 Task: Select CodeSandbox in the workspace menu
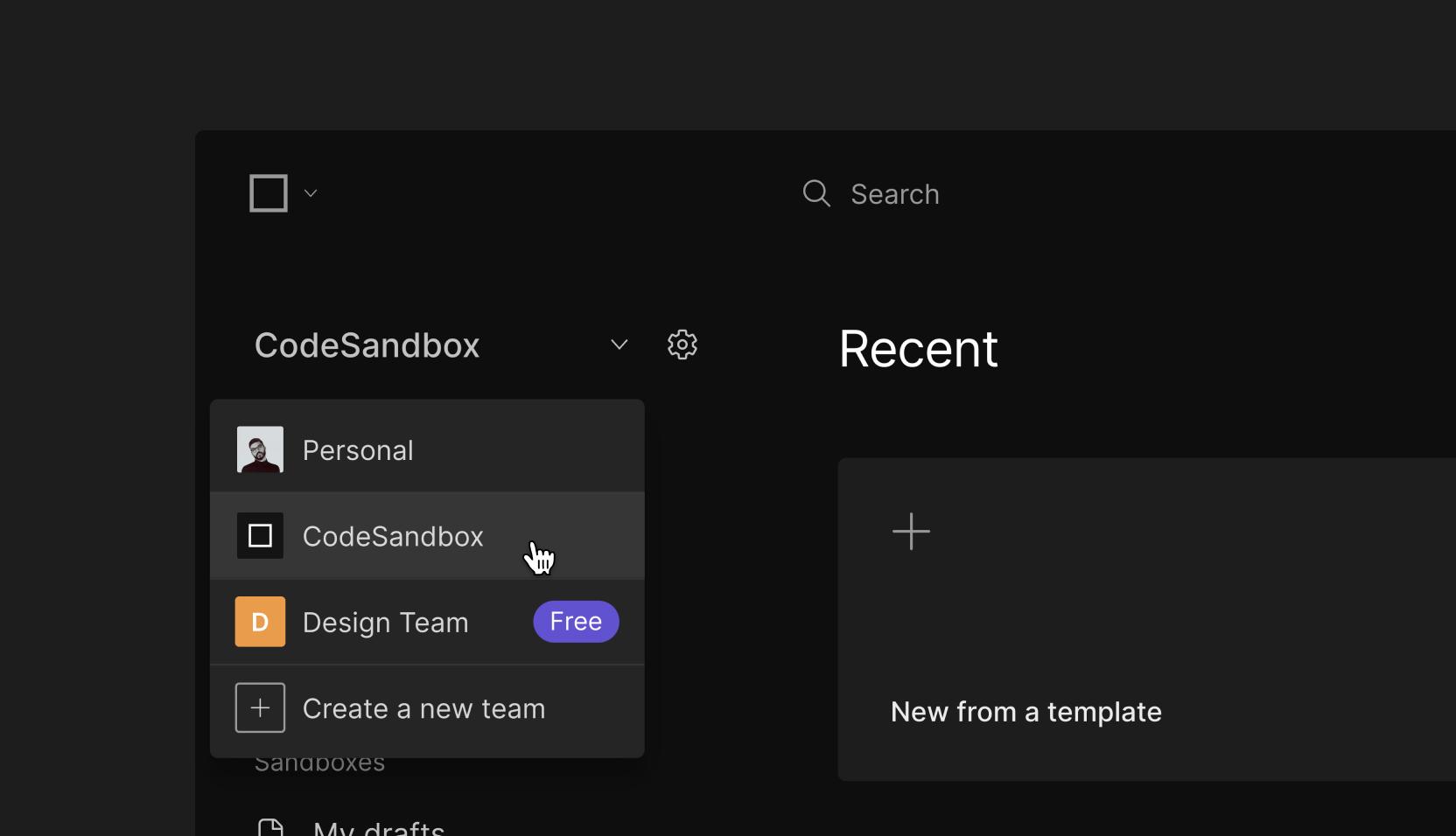(393, 536)
